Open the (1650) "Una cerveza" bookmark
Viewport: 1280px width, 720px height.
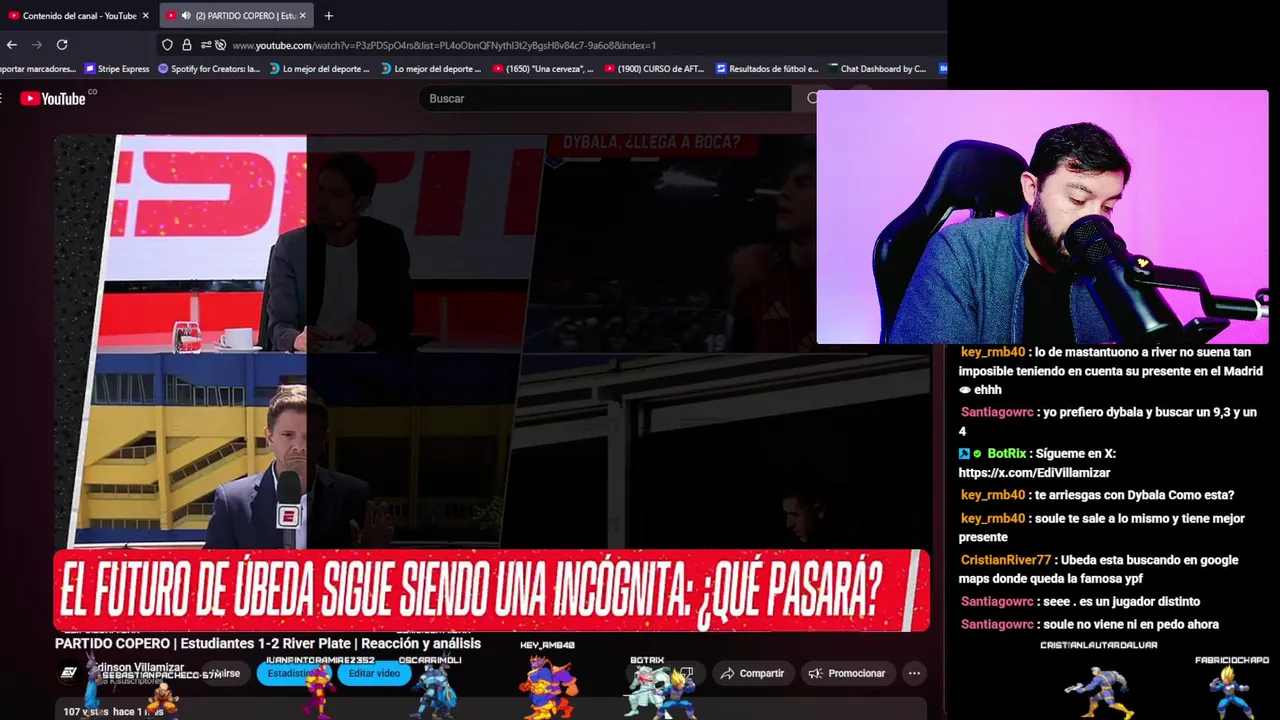(543, 69)
